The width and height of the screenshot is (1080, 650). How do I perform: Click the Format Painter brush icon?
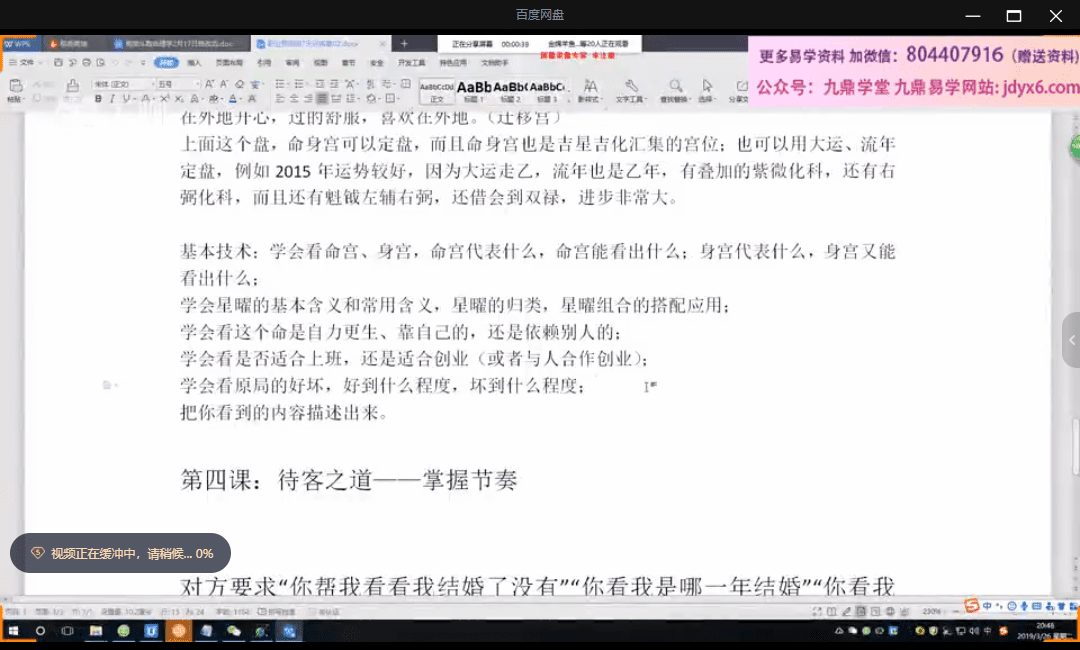tap(73, 87)
